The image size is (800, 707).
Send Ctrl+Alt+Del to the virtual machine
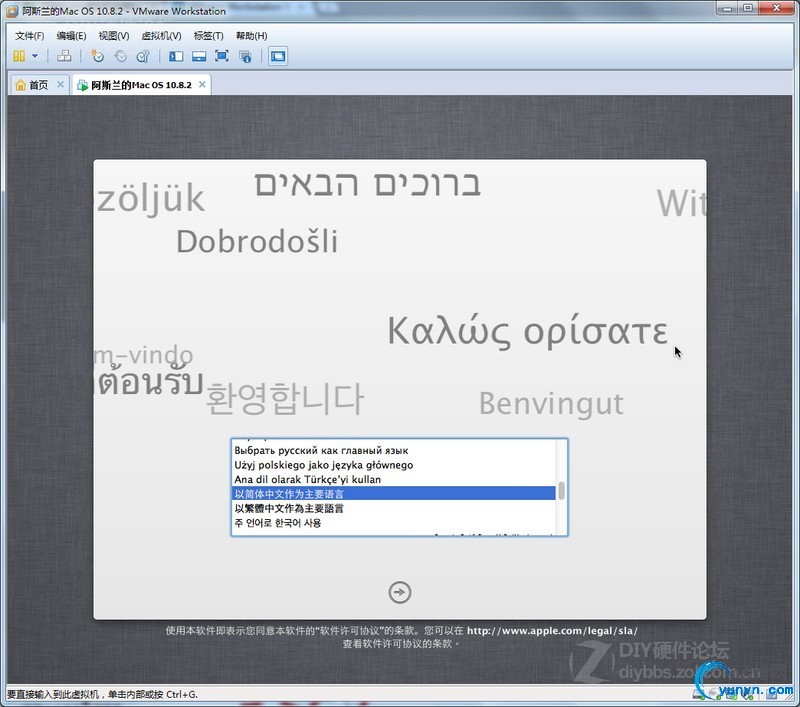[x=64, y=56]
